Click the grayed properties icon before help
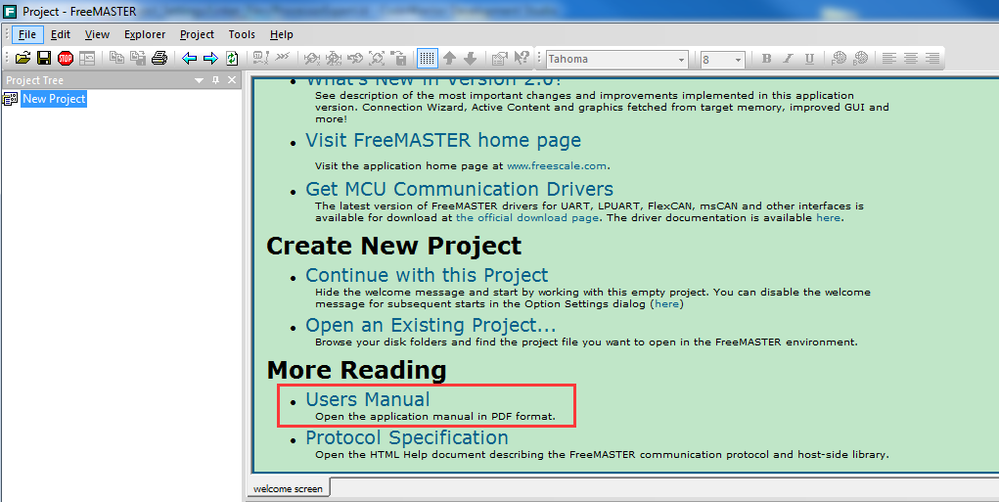The width and height of the screenshot is (999, 502). [x=499, y=59]
